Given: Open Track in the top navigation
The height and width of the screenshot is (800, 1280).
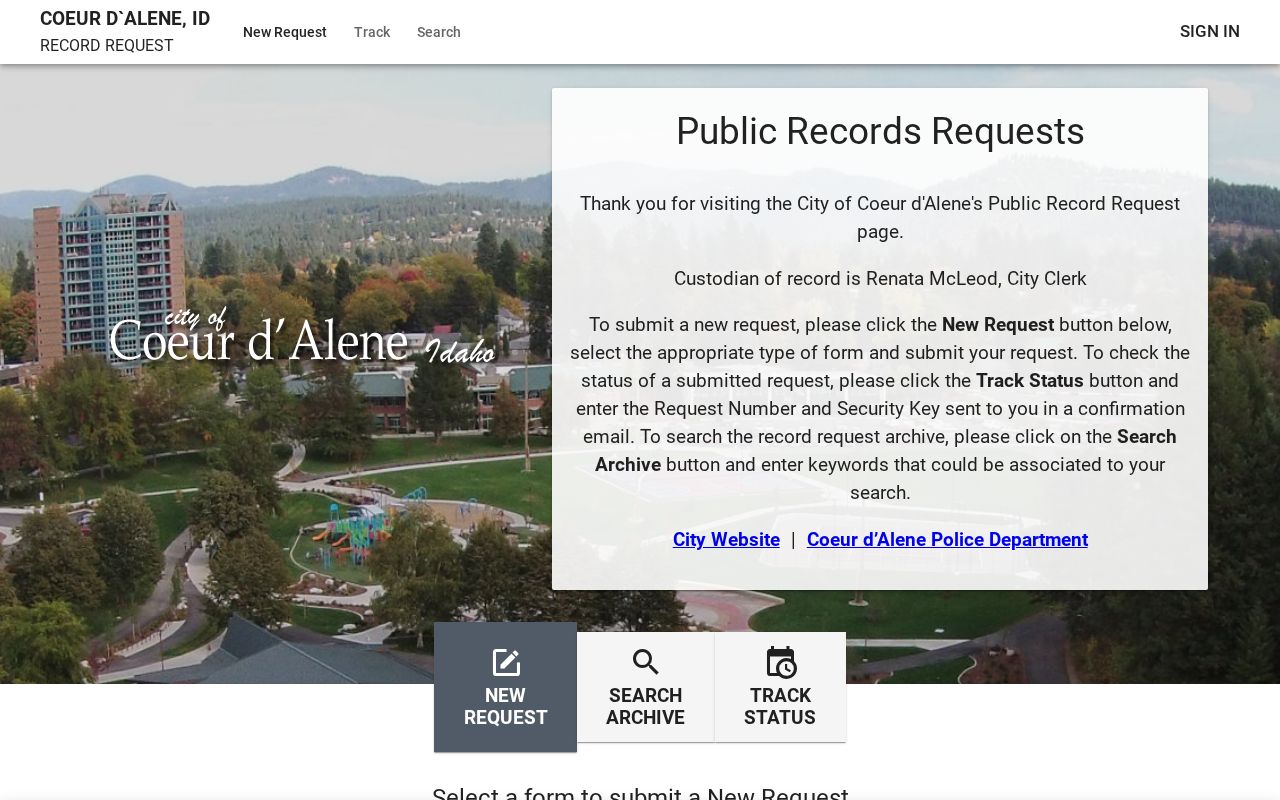Looking at the screenshot, I should point(372,32).
